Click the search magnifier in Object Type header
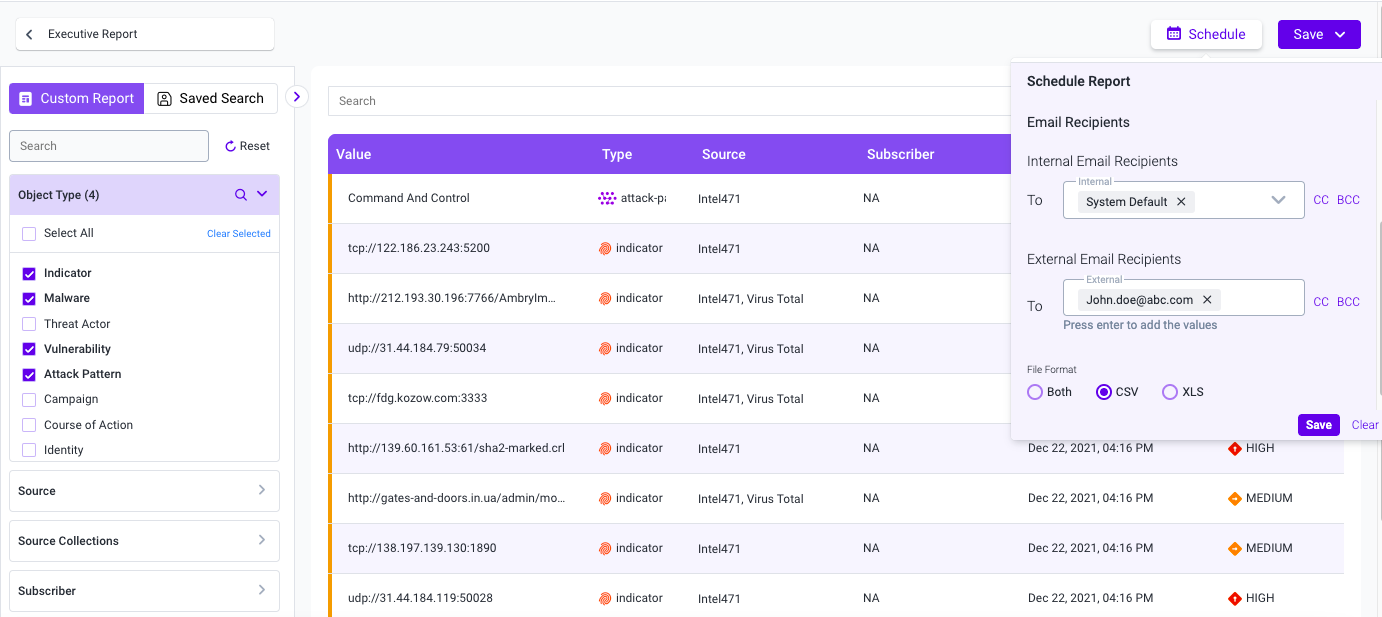This screenshot has width=1382, height=617. point(240,195)
